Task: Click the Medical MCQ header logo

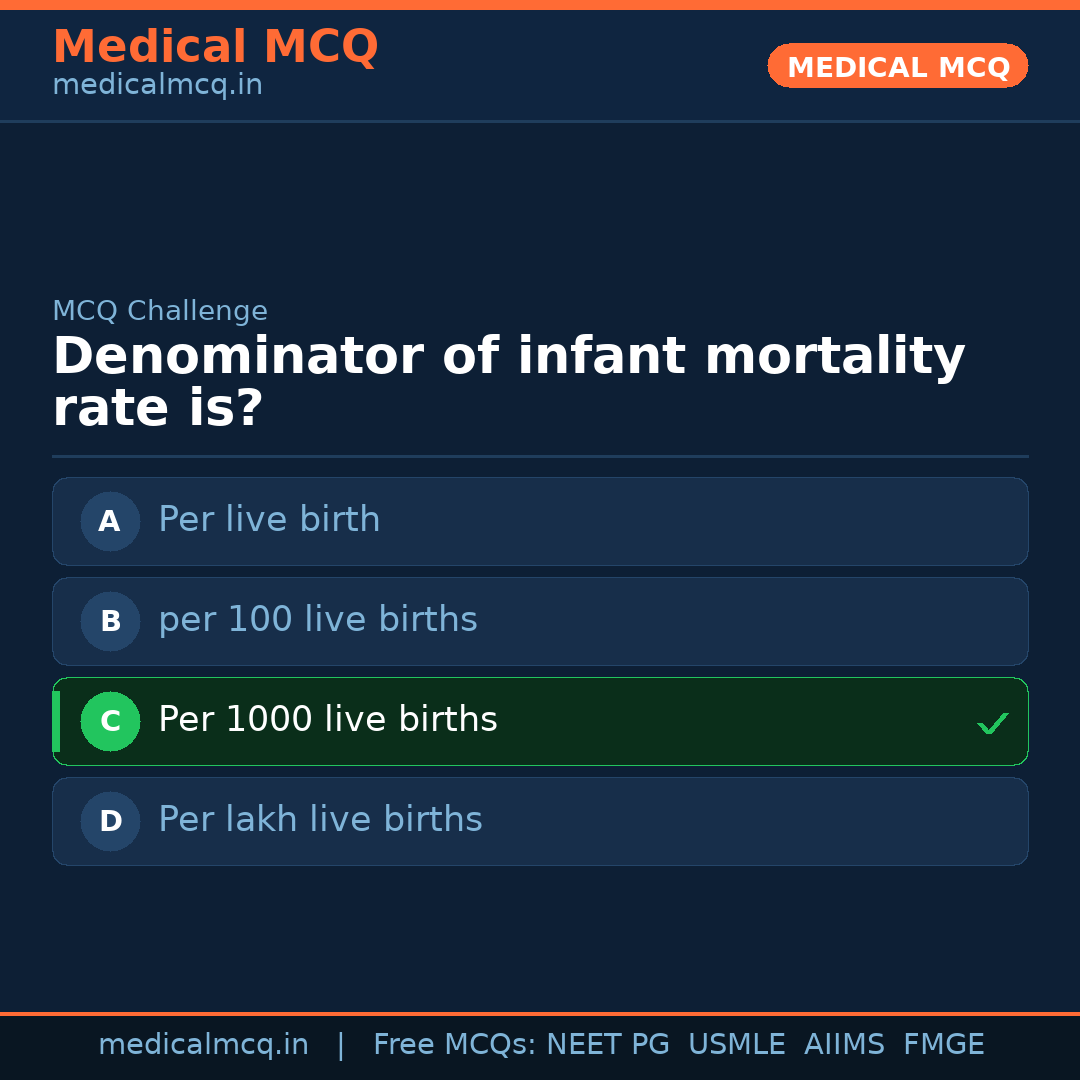Action: [215, 47]
